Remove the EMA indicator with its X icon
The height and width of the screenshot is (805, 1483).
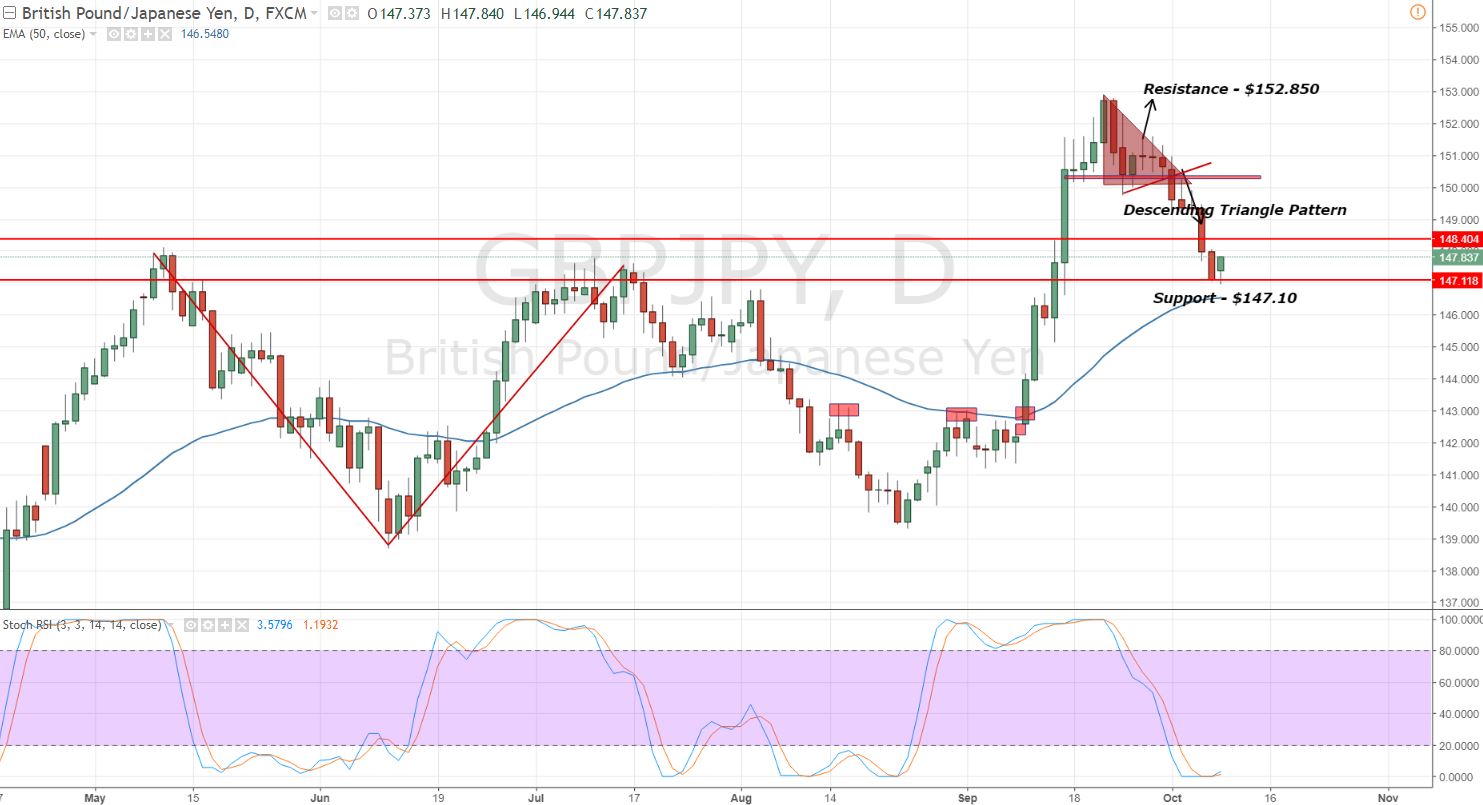tap(164, 33)
